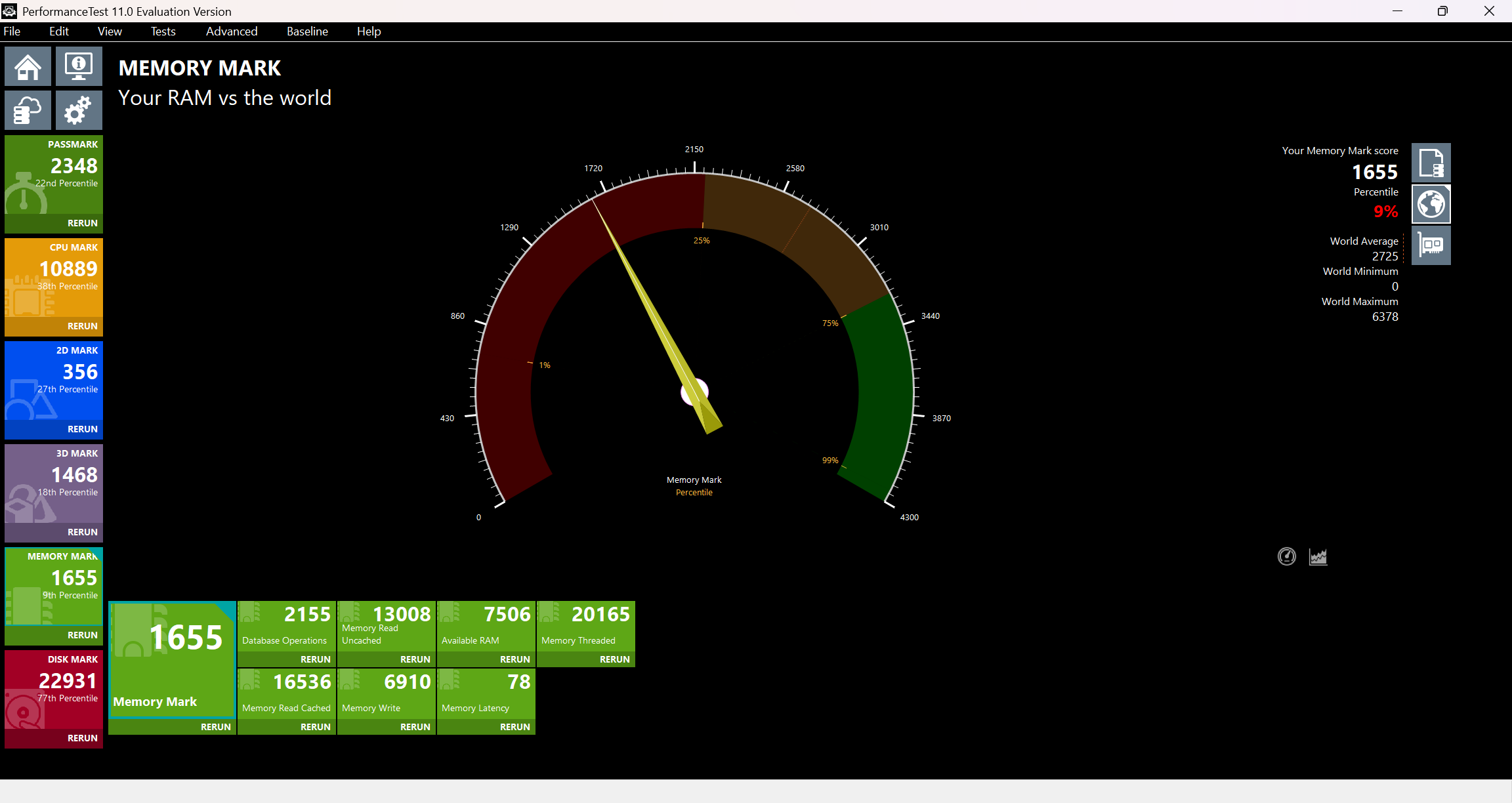
Task: Switch to the distribution chart view icon
Action: click(1318, 556)
